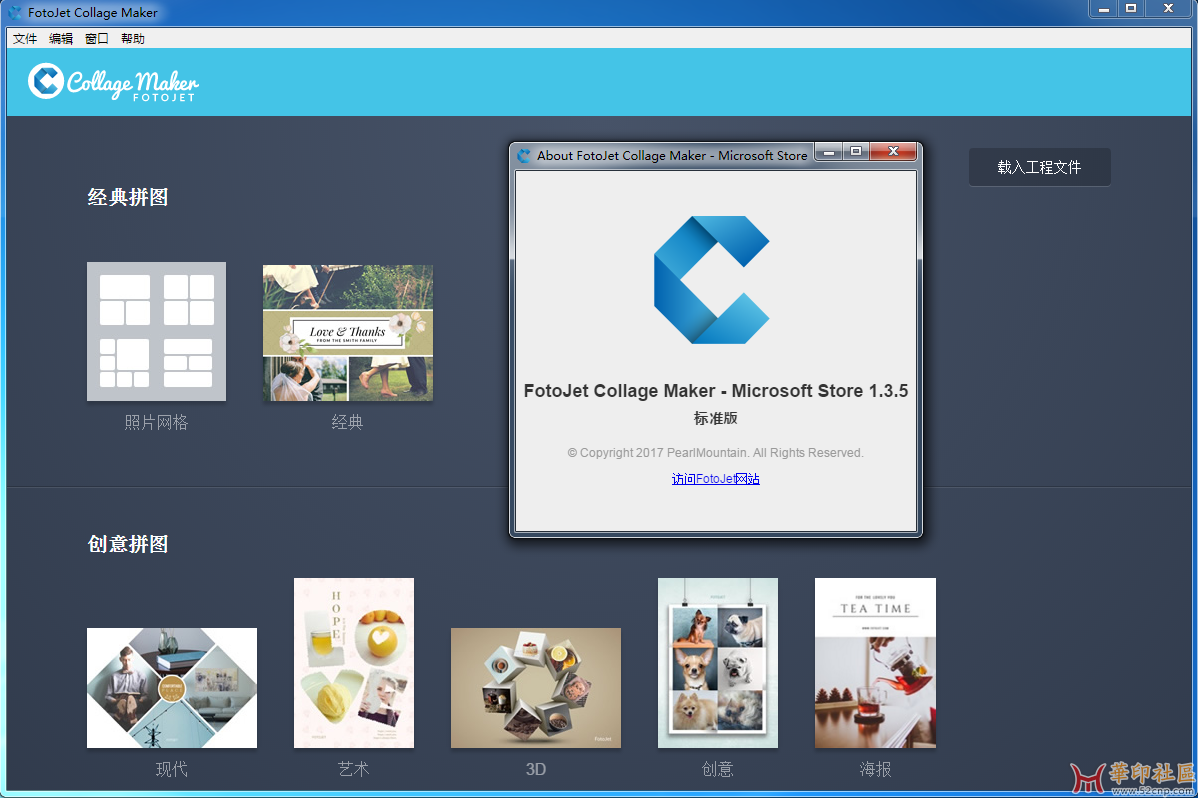Click the 创意 label text
The height and width of the screenshot is (798, 1198).
[x=717, y=769]
